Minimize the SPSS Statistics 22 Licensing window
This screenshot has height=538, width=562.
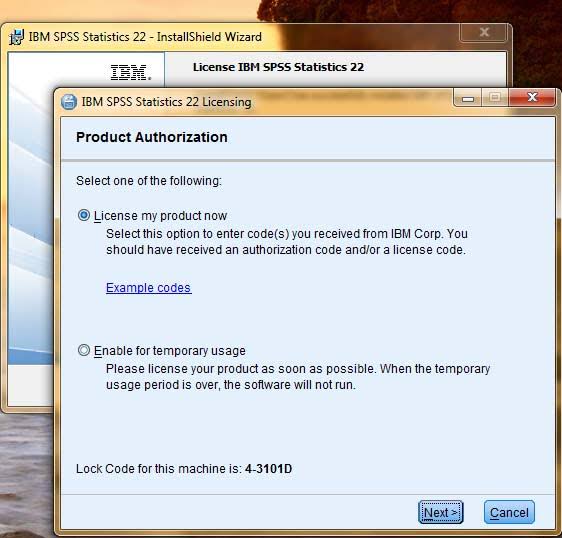[468, 97]
